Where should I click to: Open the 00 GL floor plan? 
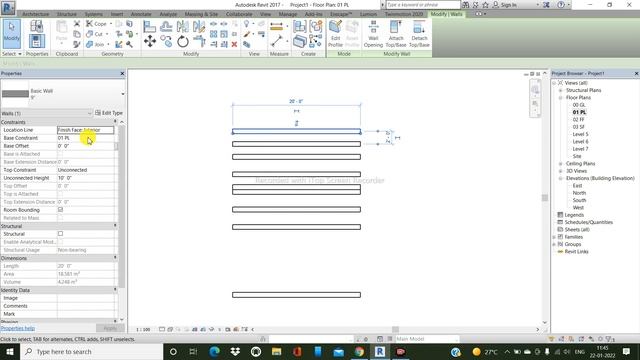[579, 105]
